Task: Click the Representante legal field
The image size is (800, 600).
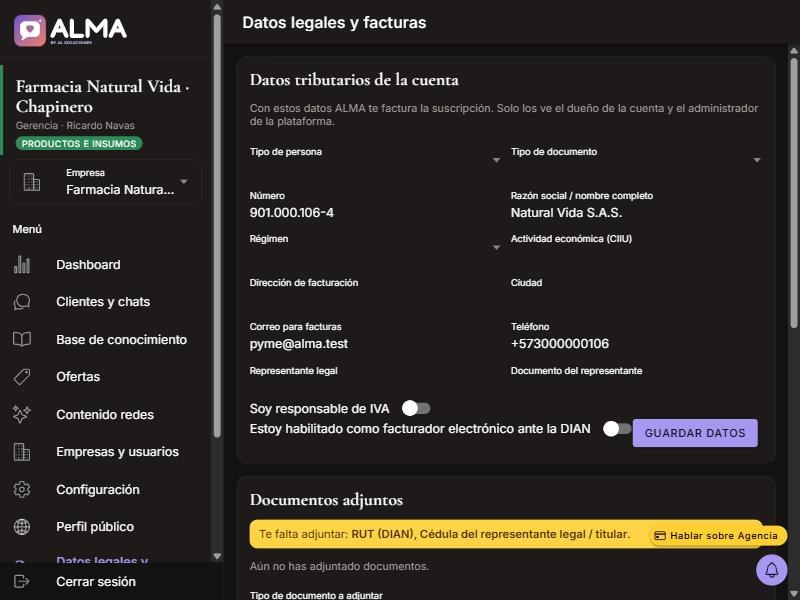Action: pyautogui.click(x=374, y=379)
